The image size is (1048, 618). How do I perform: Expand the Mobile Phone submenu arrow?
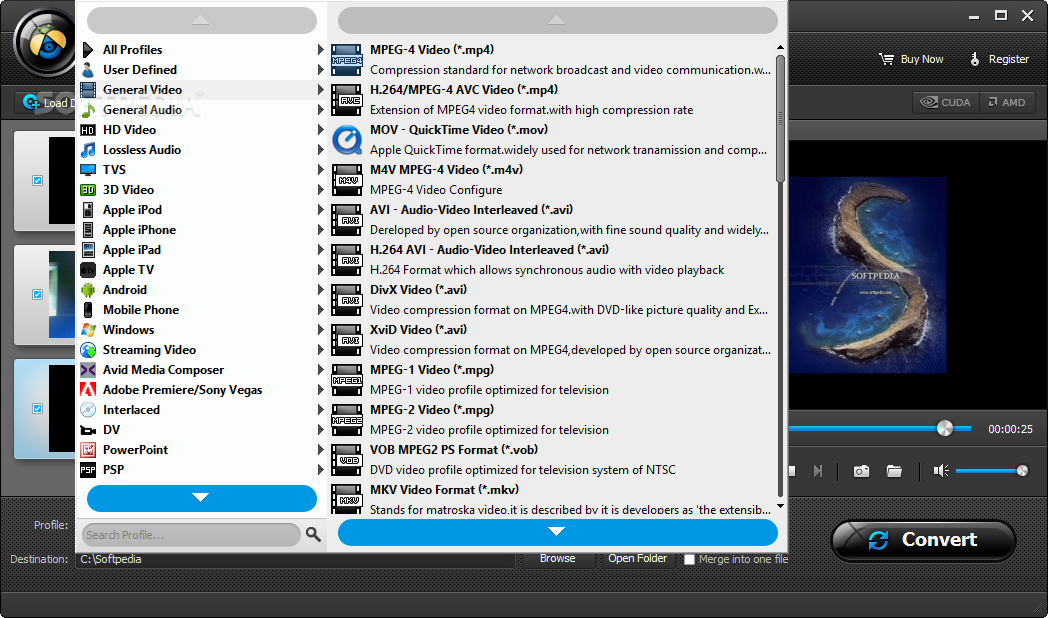[x=320, y=310]
